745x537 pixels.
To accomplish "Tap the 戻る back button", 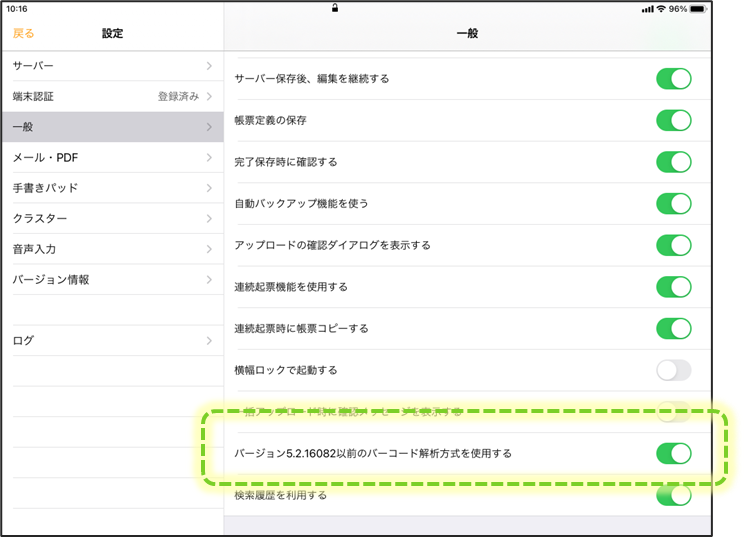I will click(x=23, y=33).
